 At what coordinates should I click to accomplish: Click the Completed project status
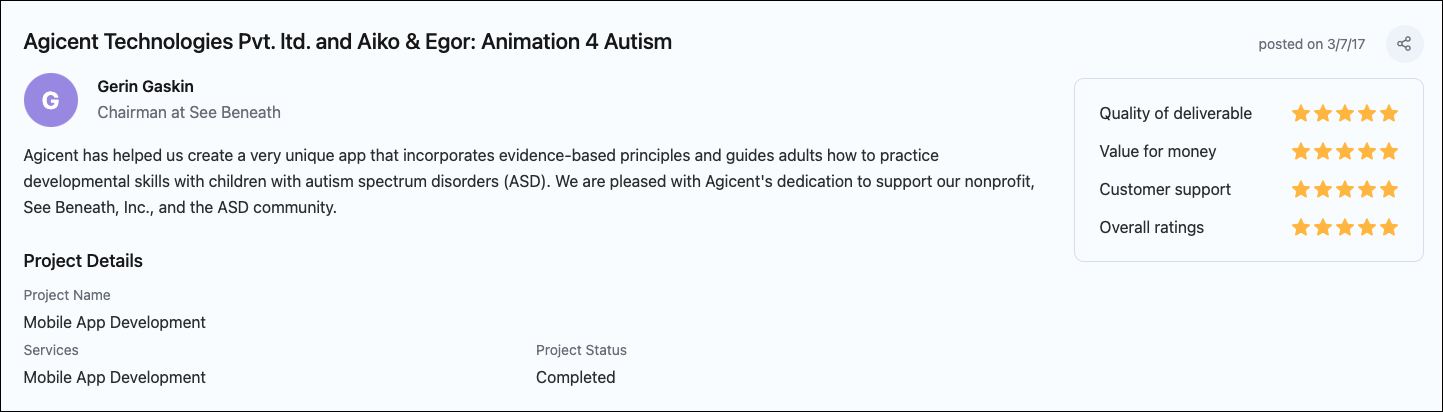coord(576,378)
